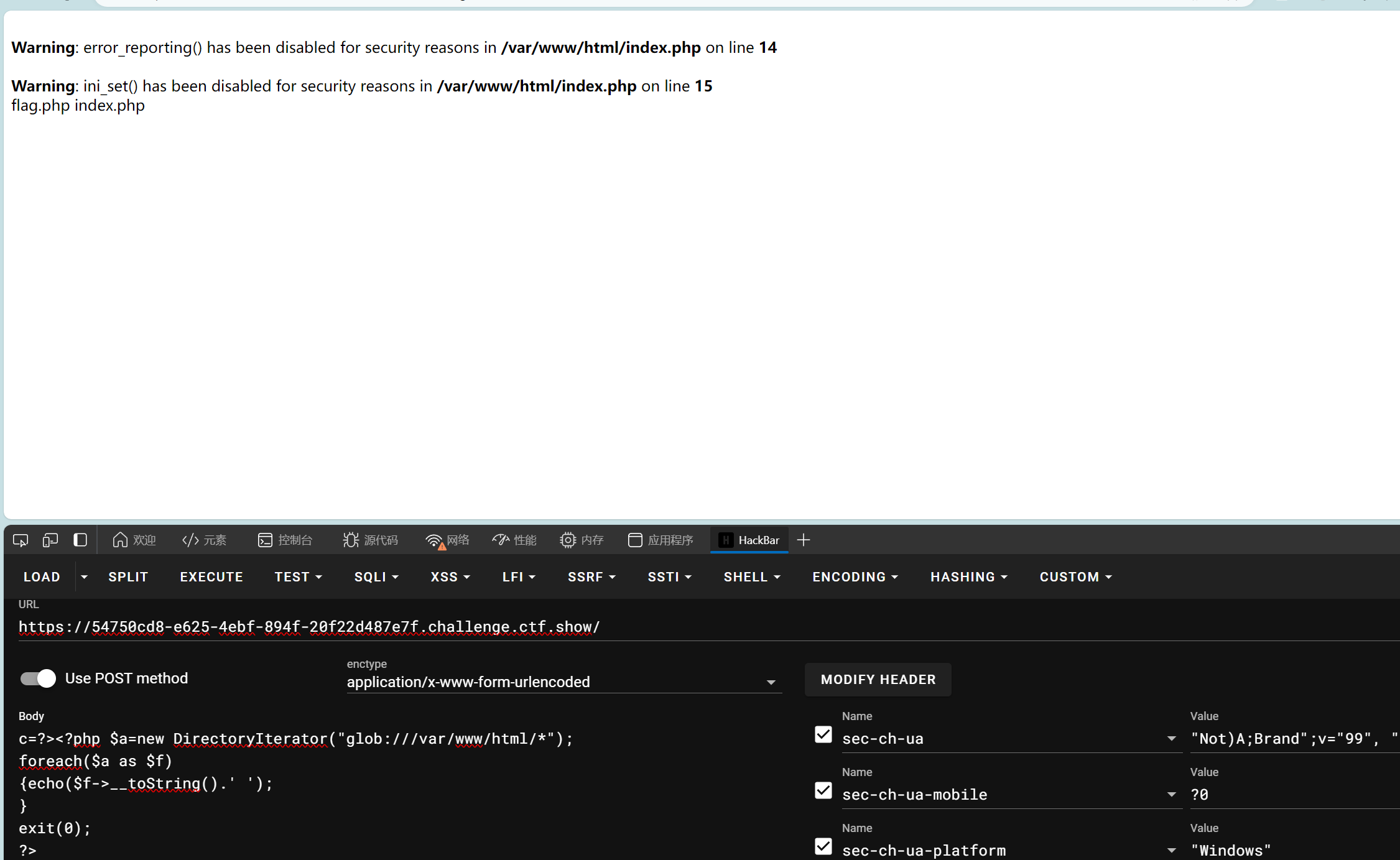The image size is (1400, 860).
Task: Click the inspect element picker icon
Action: coord(21,540)
